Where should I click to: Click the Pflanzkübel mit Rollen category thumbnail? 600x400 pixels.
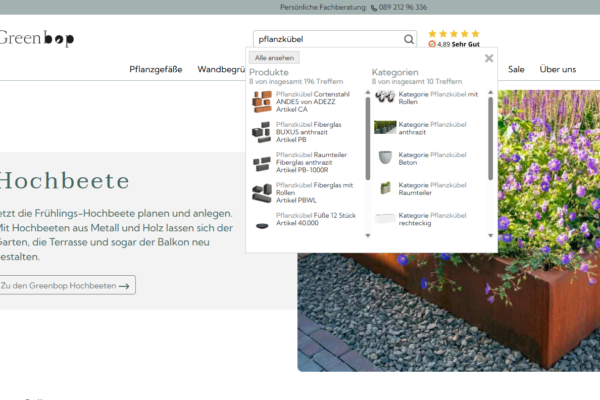tap(385, 97)
